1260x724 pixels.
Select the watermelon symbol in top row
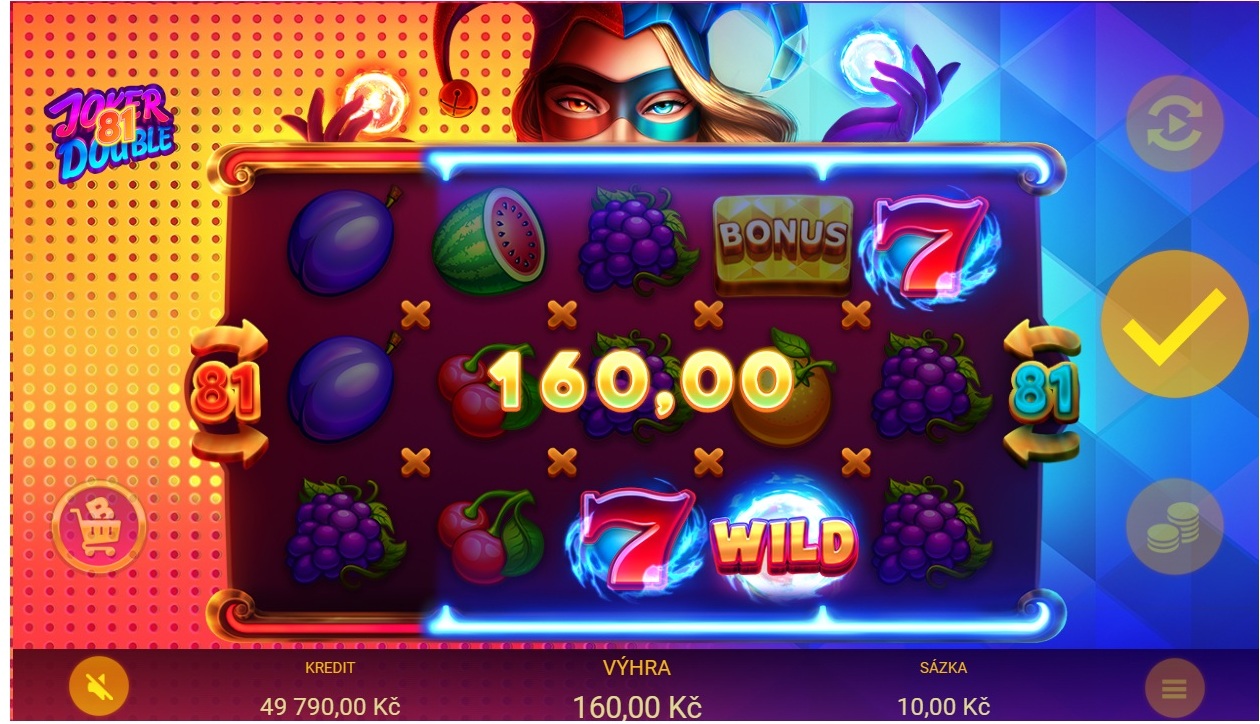(x=488, y=240)
